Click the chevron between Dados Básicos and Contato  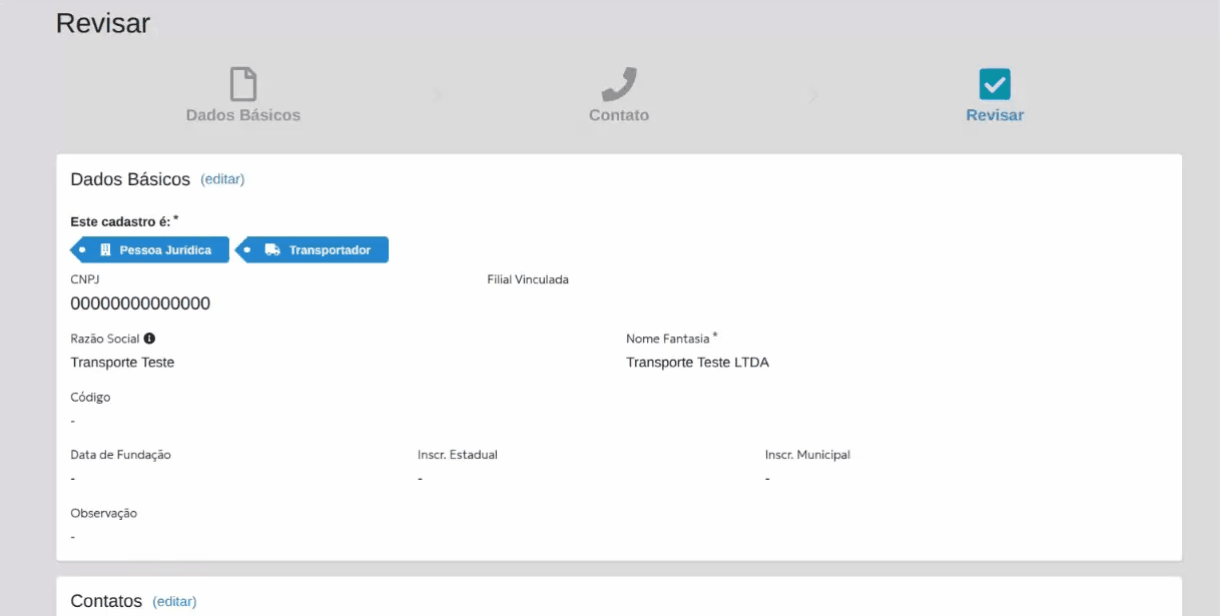(436, 96)
